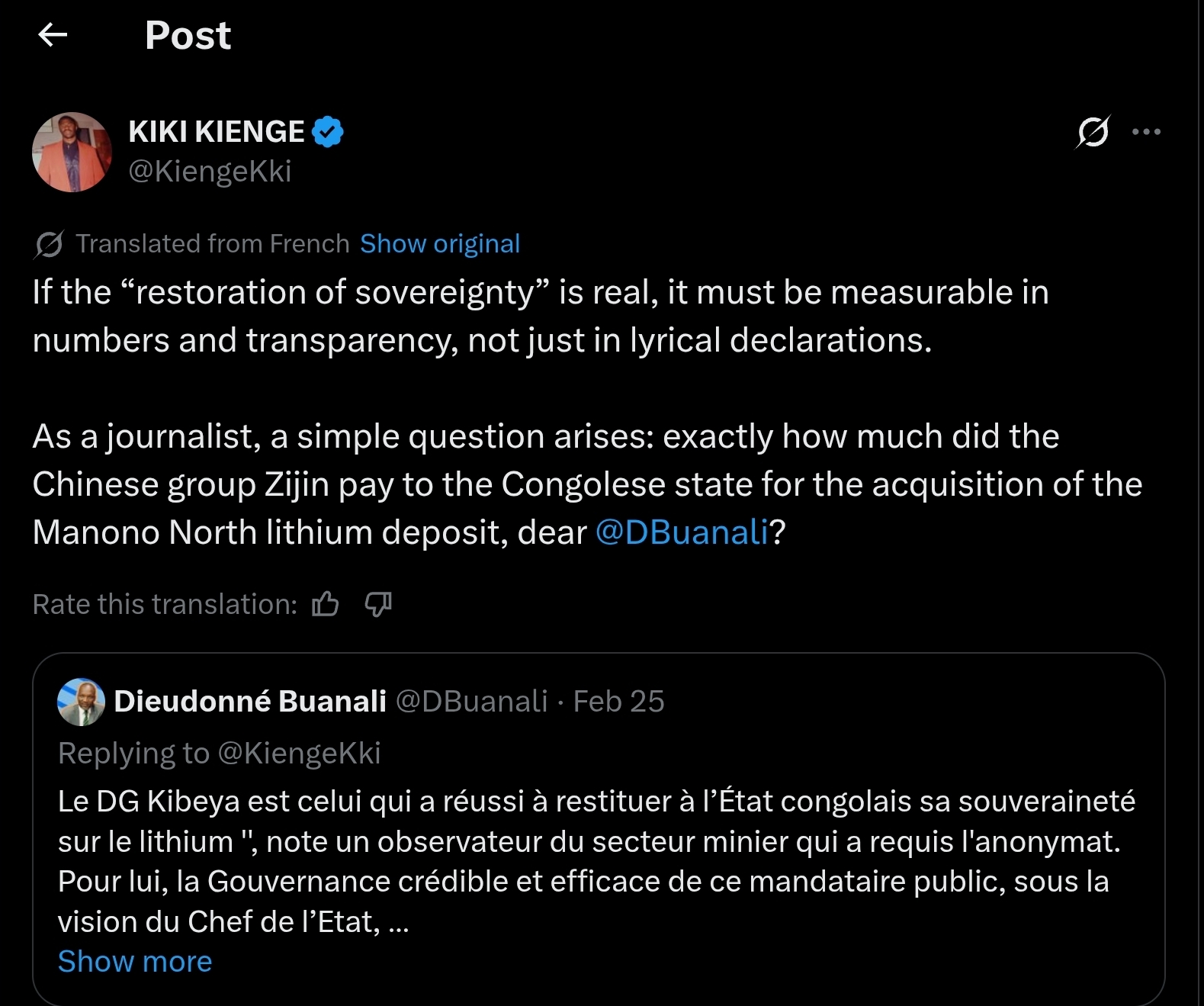
Task: Open KIKI KIENGE profile picture
Action: [x=72, y=152]
